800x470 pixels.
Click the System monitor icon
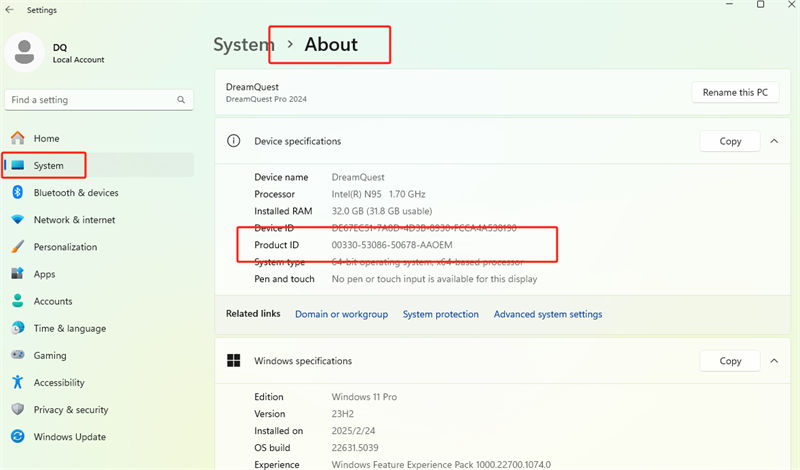point(18,165)
